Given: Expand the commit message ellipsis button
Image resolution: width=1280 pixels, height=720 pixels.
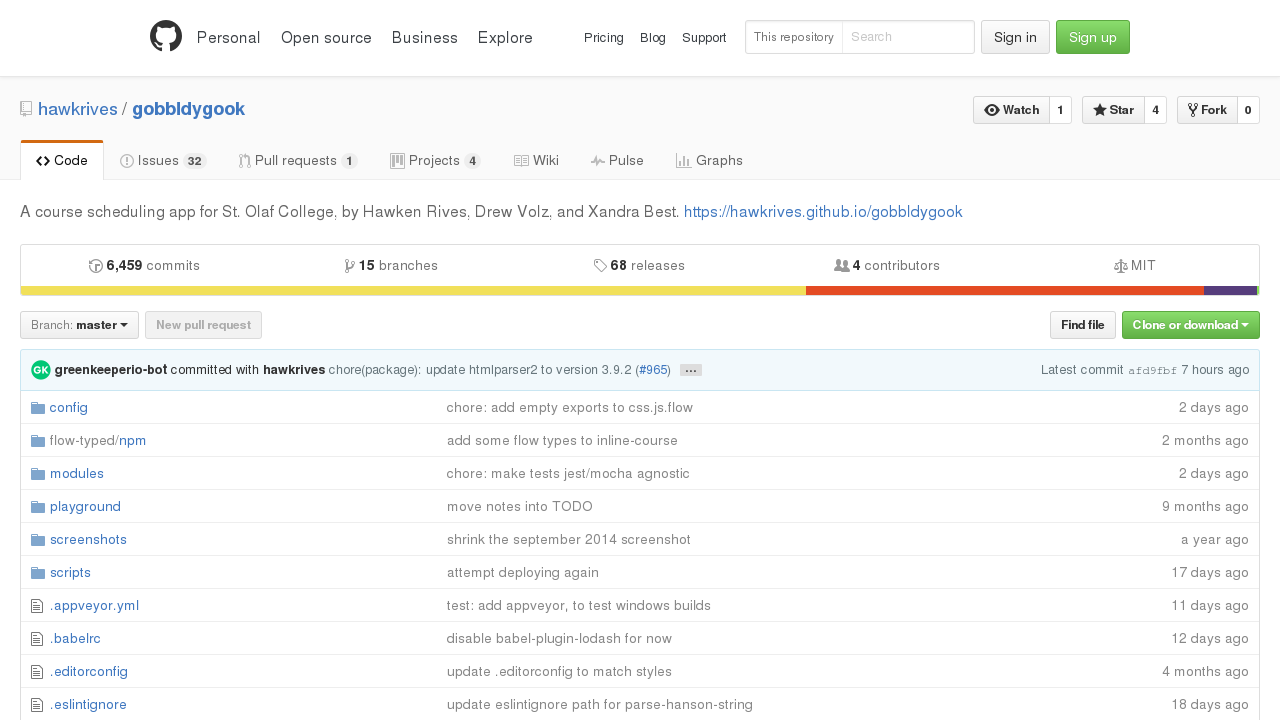Looking at the screenshot, I should (691, 370).
